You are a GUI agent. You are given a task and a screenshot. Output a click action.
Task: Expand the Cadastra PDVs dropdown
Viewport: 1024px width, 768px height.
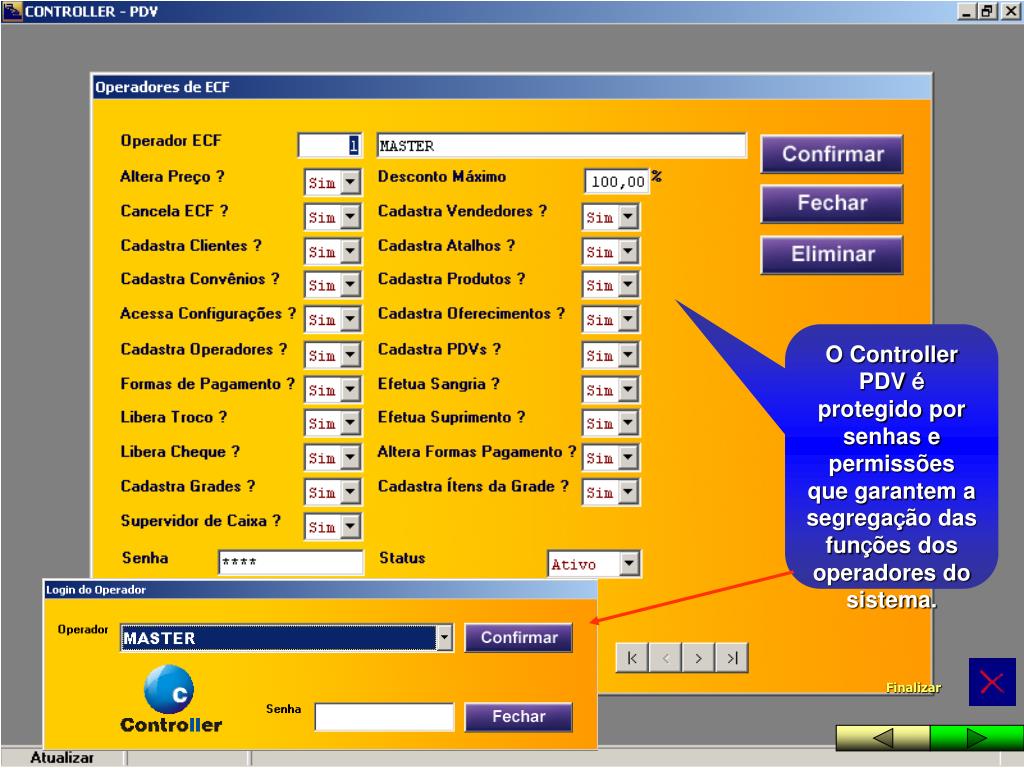[x=628, y=355]
